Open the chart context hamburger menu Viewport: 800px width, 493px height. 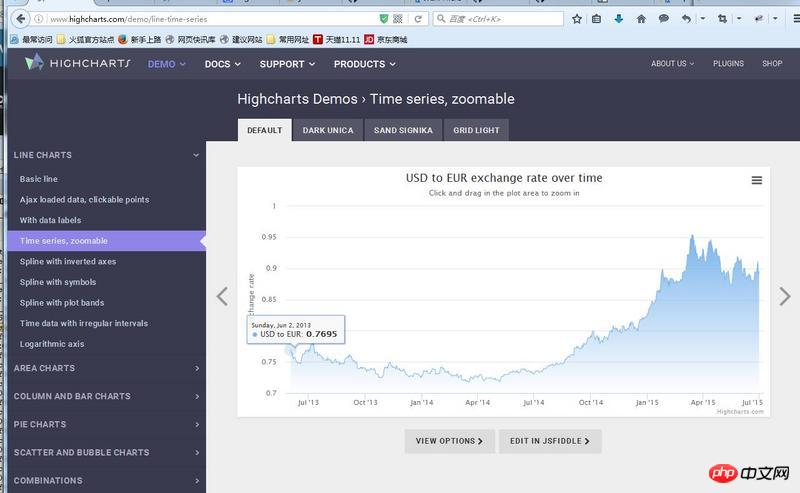click(x=756, y=180)
